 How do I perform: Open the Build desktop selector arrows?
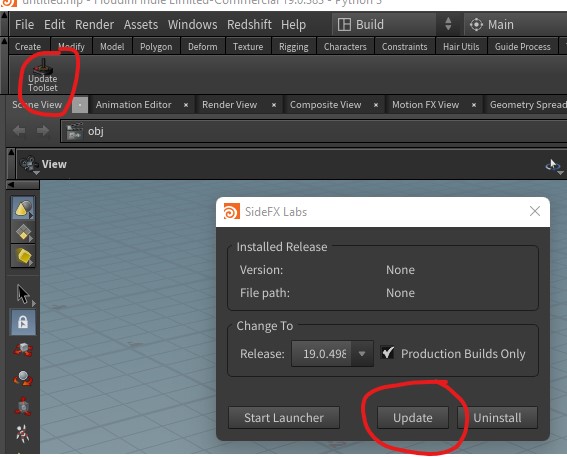coord(448,25)
